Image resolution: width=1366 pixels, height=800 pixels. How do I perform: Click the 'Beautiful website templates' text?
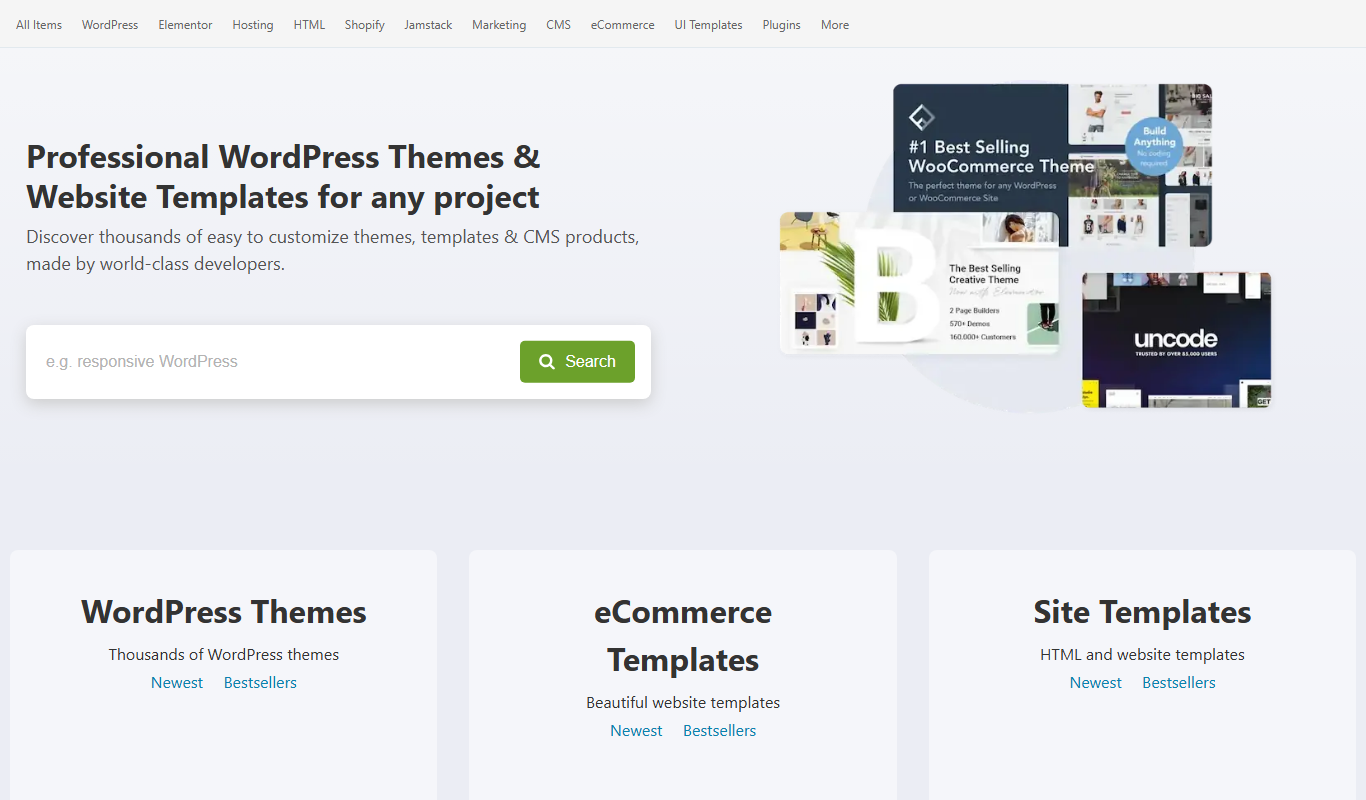tap(683, 703)
